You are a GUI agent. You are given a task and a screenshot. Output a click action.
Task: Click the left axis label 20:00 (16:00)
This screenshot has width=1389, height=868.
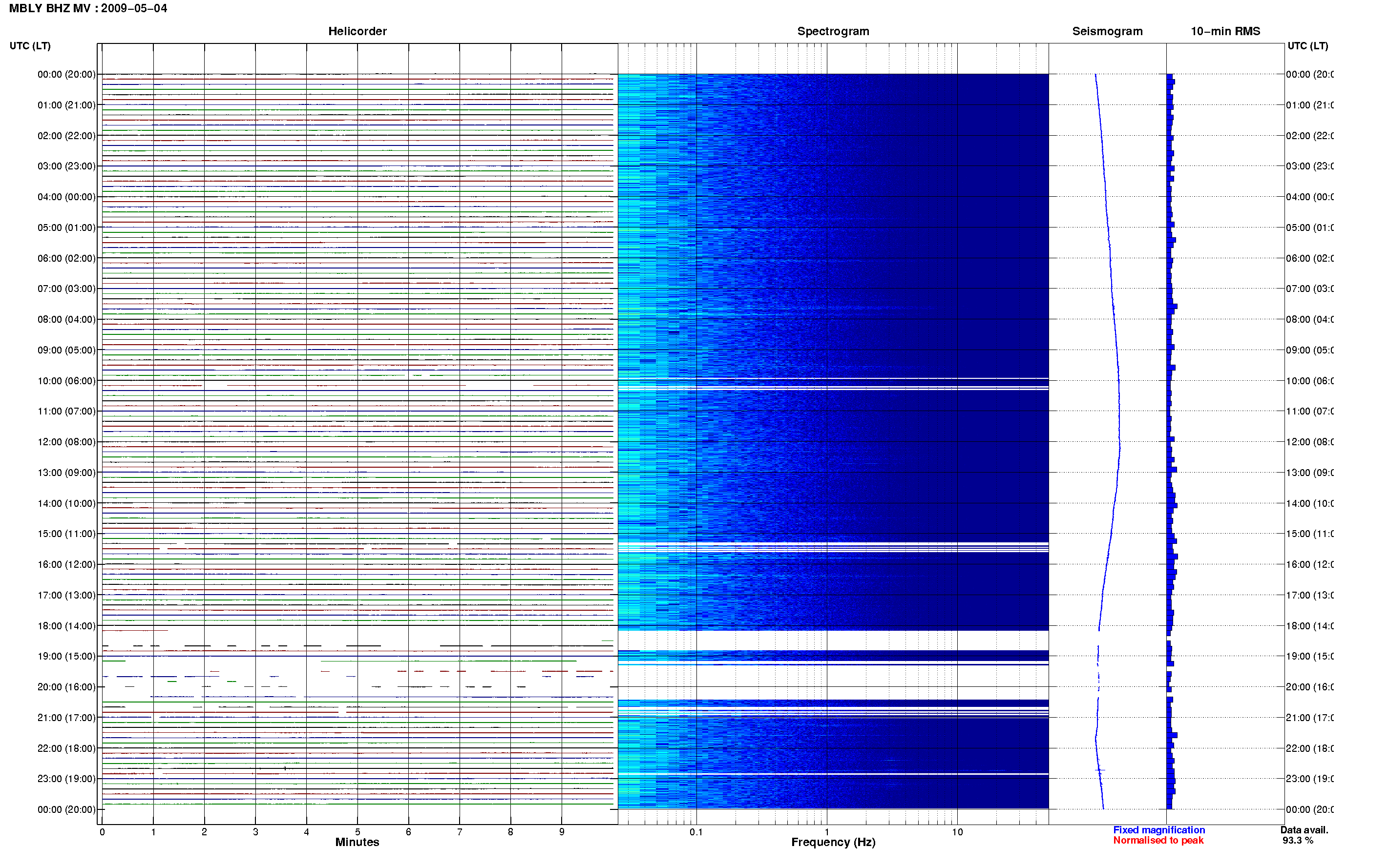pyautogui.click(x=66, y=687)
